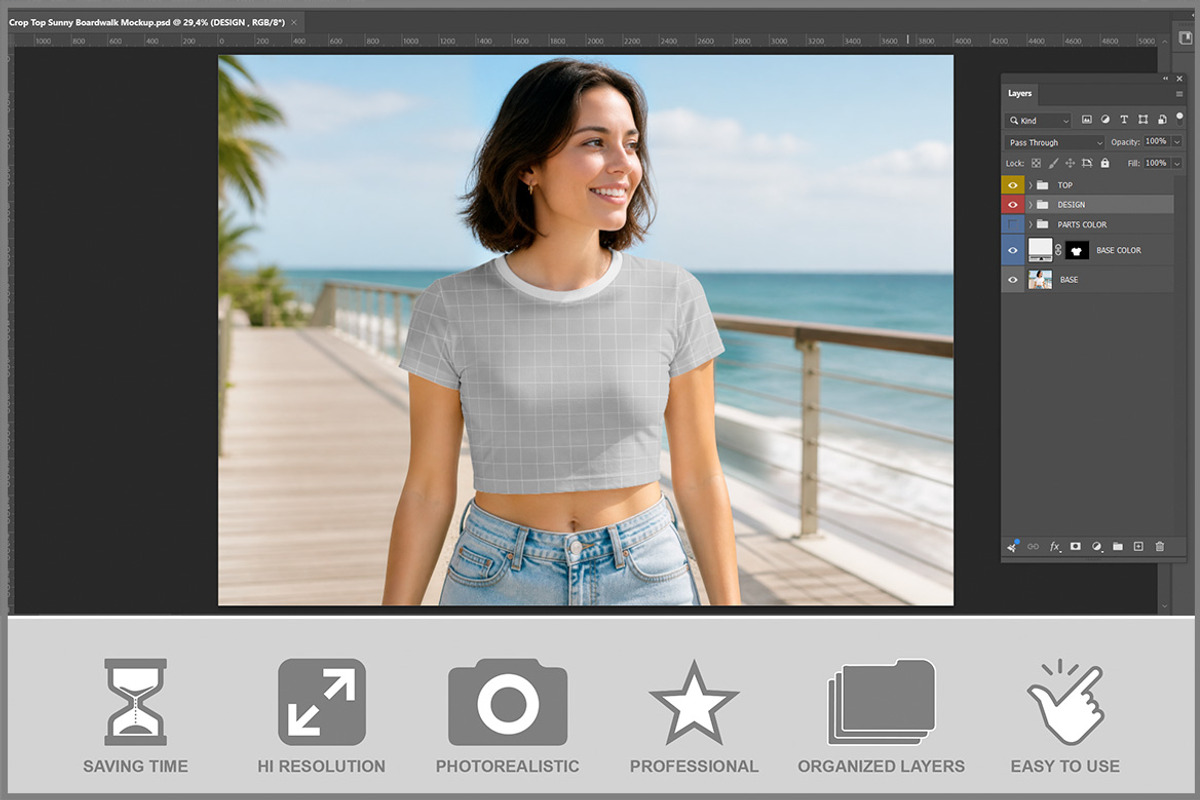This screenshot has width=1200, height=800.
Task: Click the SAVING TIME hourglass icon
Action: [x=136, y=701]
